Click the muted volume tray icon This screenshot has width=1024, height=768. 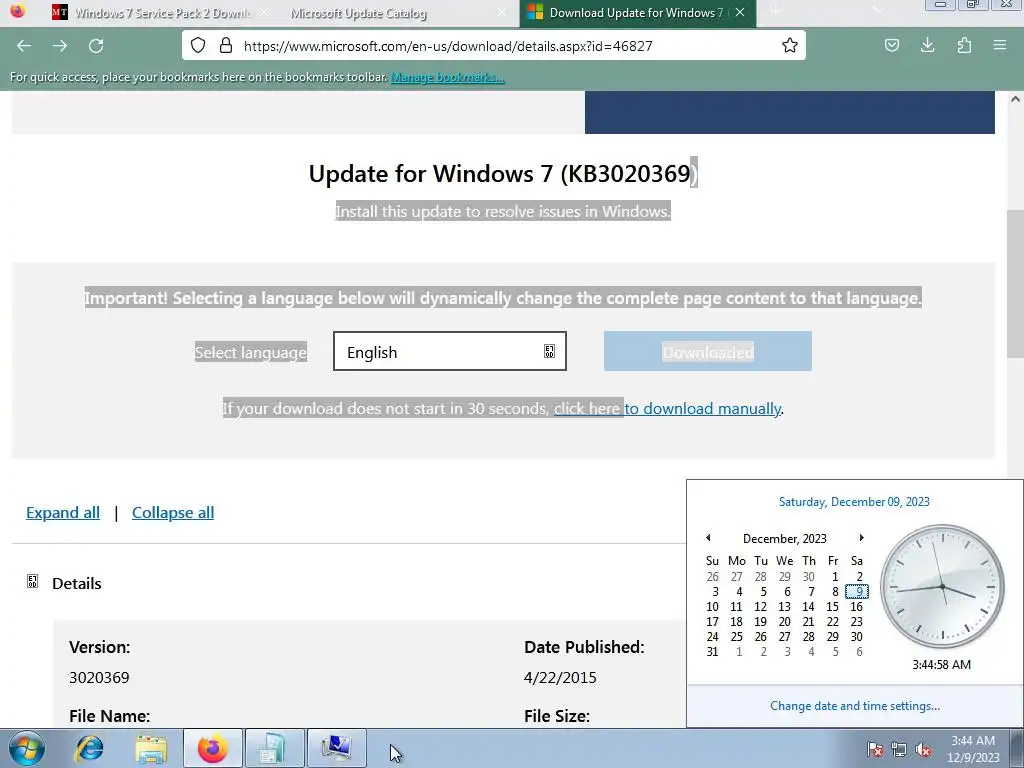[923, 749]
